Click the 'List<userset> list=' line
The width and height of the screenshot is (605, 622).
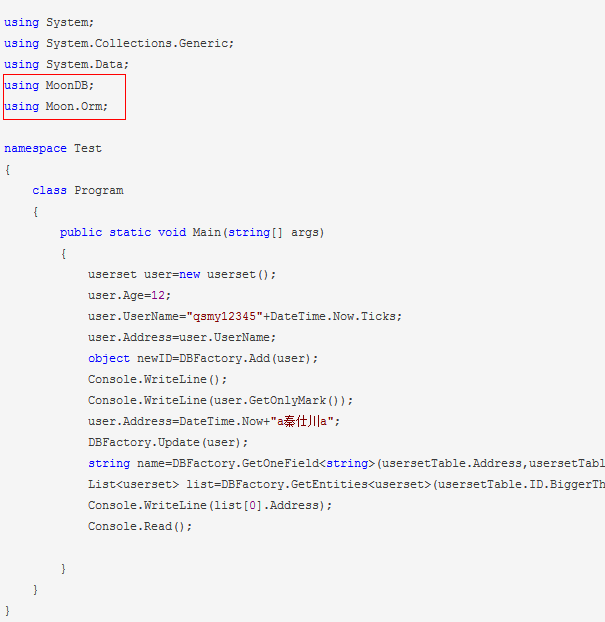click(x=346, y=485)
